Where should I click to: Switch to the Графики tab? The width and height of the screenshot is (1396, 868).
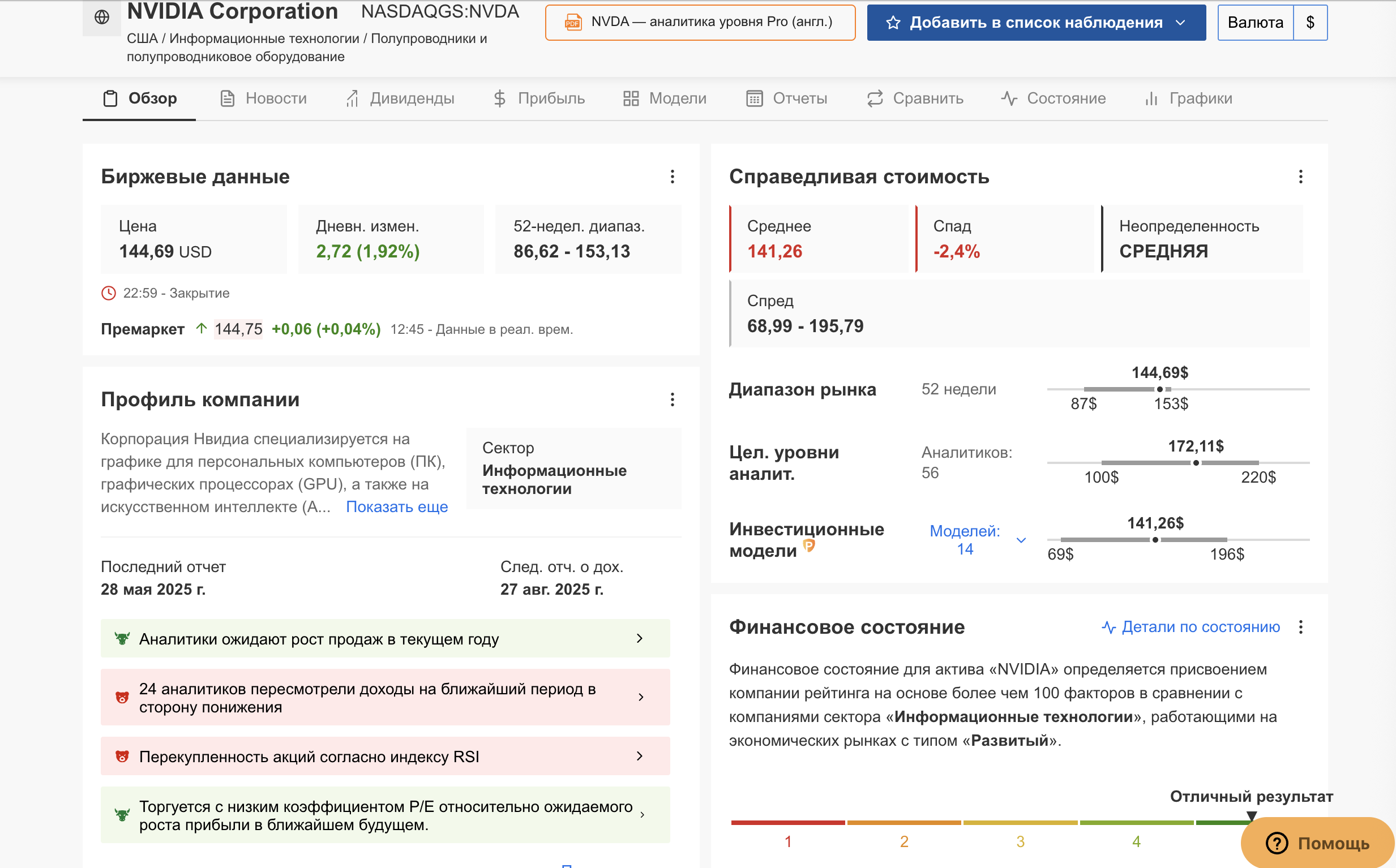point(1189,99)
